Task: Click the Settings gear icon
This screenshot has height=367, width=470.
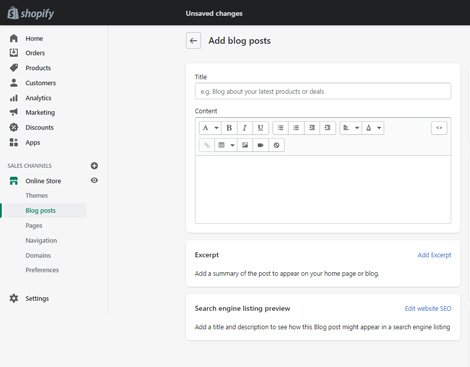Action: 14,298
